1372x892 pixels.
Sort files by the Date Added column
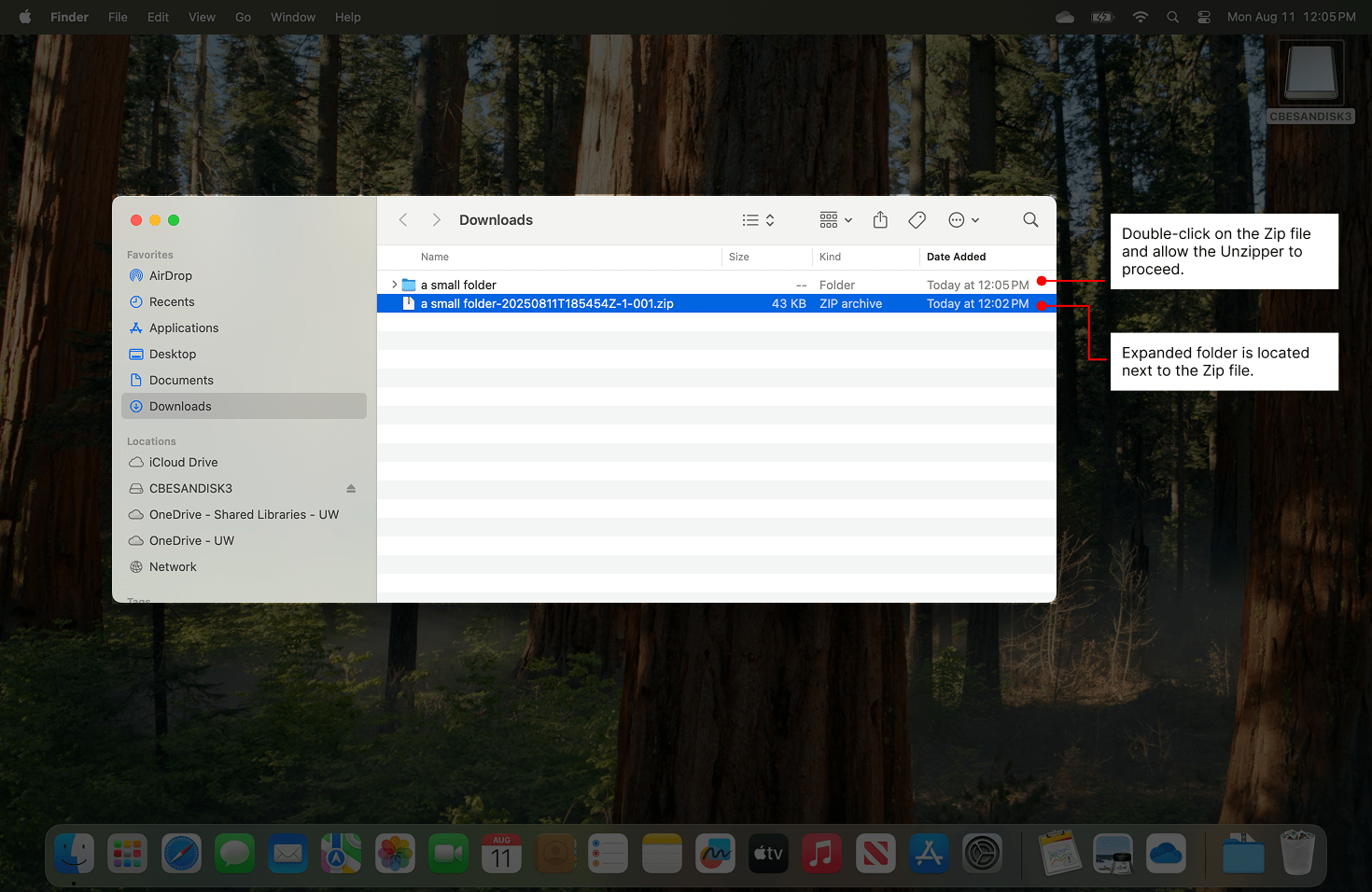pyautogui.click(x=956, y=257)
